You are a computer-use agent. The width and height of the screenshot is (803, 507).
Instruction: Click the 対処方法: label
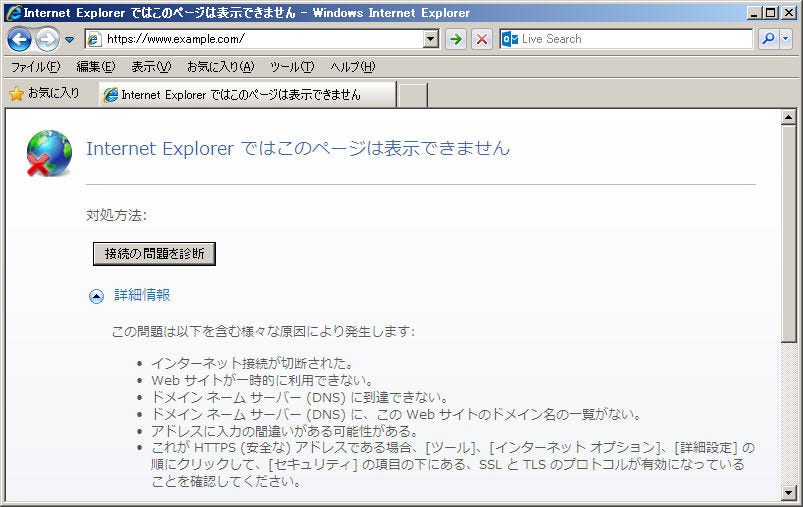116,215
